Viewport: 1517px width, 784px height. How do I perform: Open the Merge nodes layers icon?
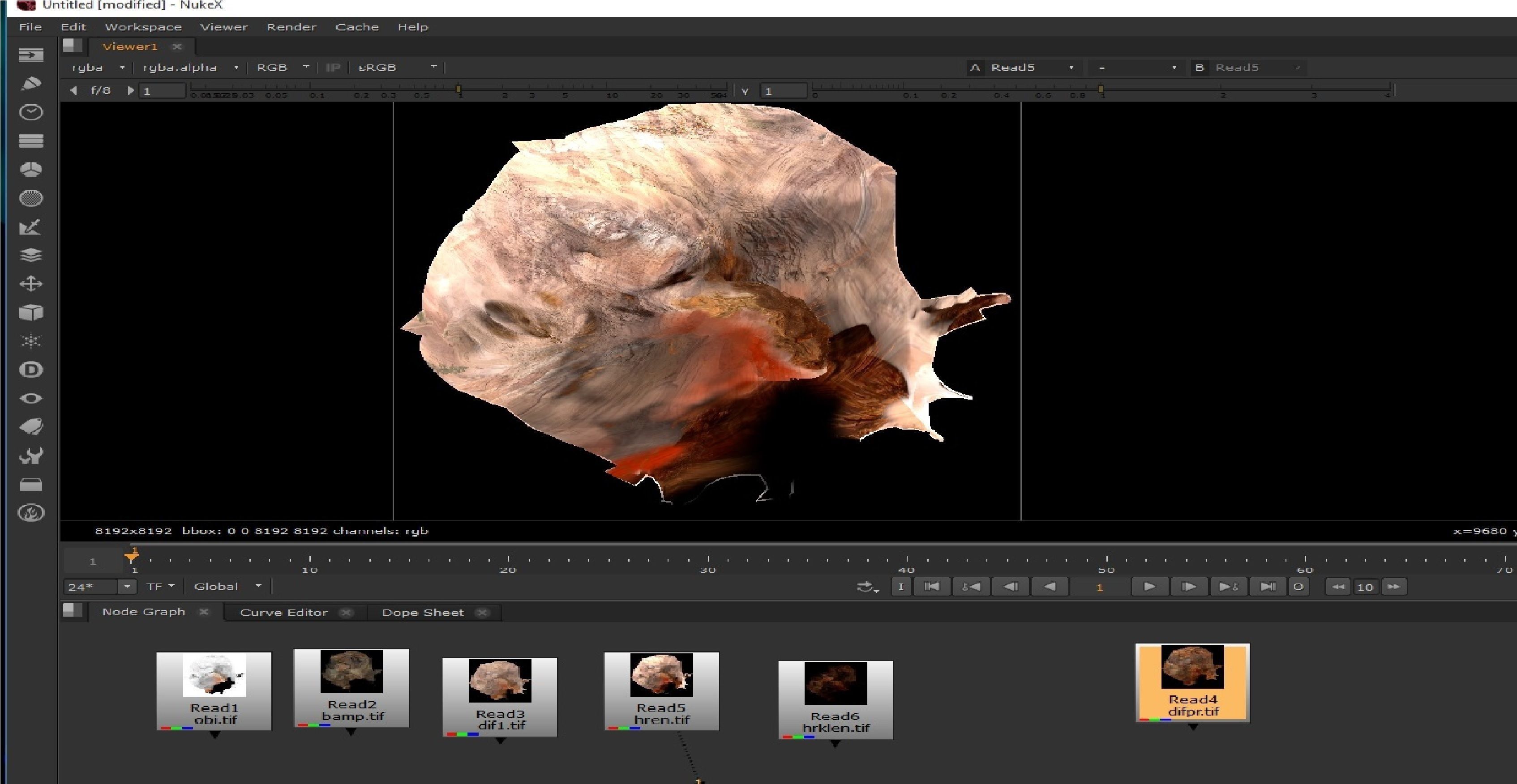[x=30, y=256]
